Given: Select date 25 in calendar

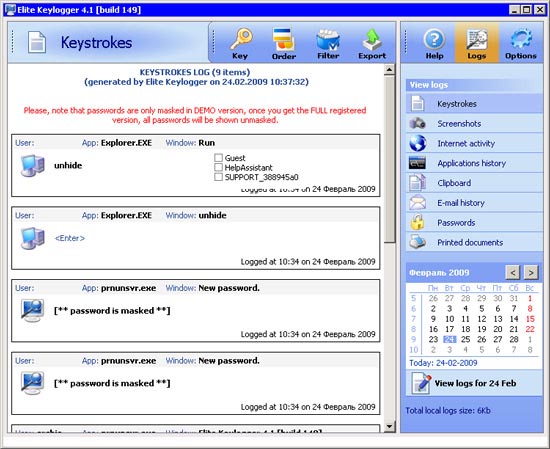Looking at the screenshot, I should (x=465, y=339).
